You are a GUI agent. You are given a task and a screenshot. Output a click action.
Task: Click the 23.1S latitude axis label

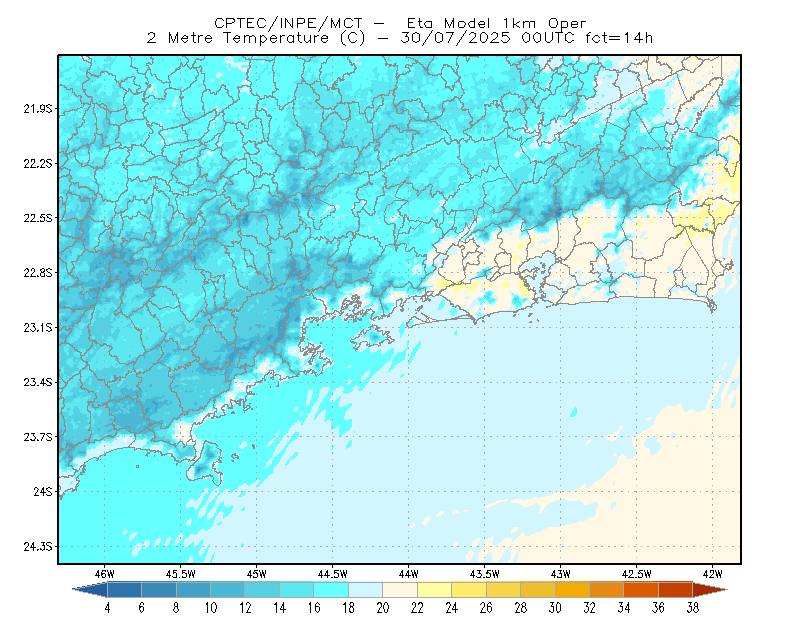(38, 328)
